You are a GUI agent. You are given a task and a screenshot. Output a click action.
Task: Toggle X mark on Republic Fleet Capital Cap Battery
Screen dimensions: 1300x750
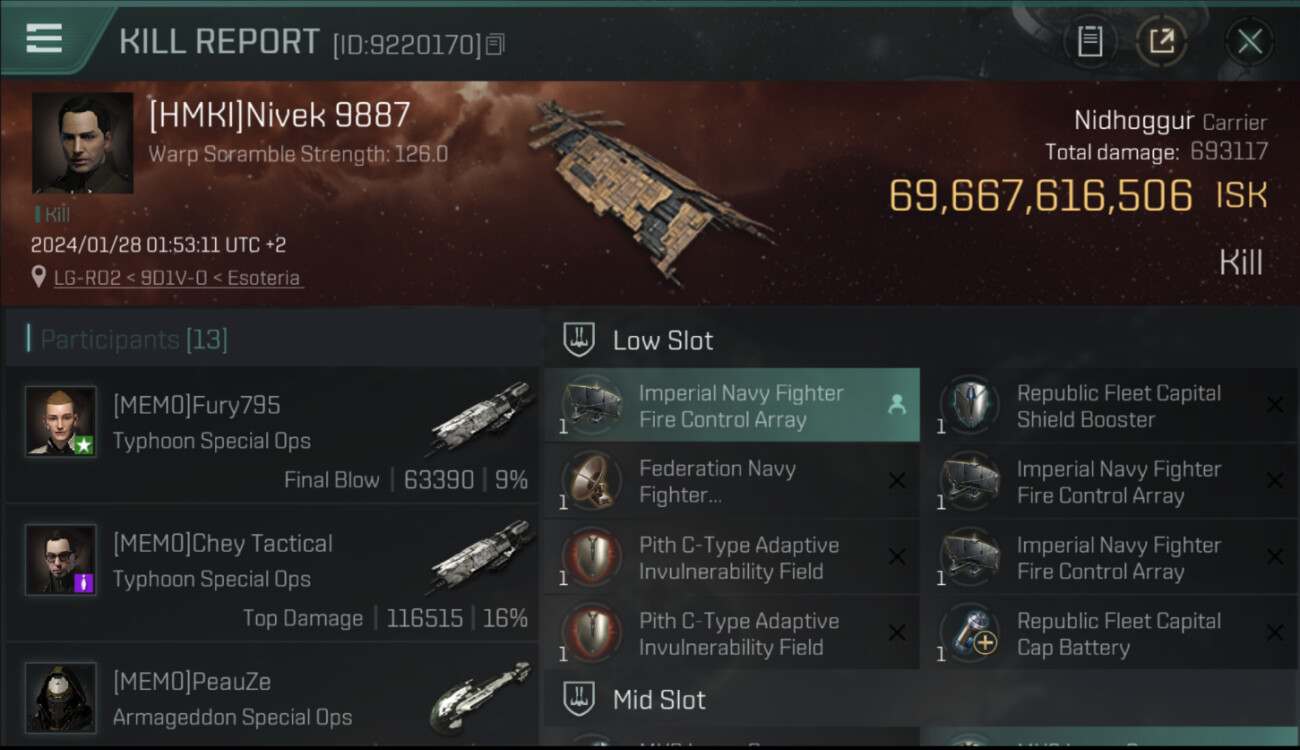click(1274, 633)
